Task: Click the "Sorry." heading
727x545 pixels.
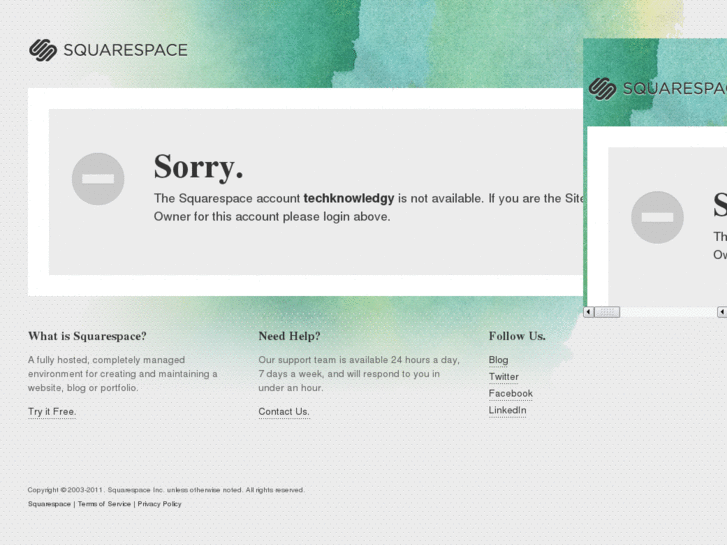Action: coord(198,167)
